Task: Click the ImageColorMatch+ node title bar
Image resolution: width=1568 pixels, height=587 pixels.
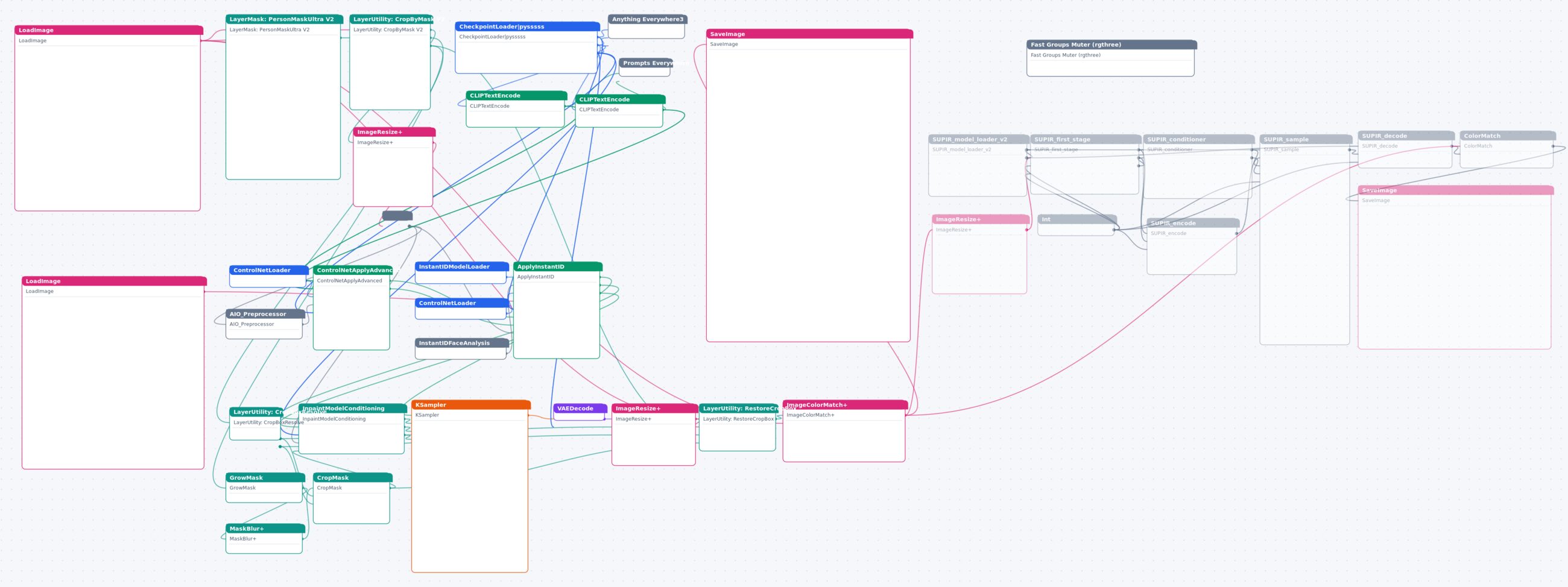Action: pos(845,404)
